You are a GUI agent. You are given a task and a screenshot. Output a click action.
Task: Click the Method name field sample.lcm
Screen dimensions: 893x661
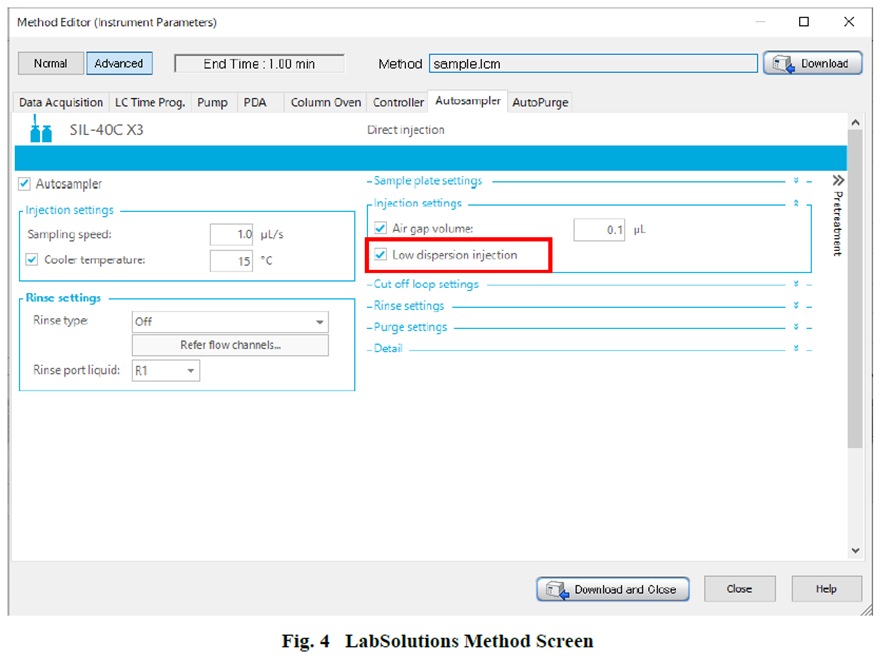pyautogui.click(x=593, y=64)
